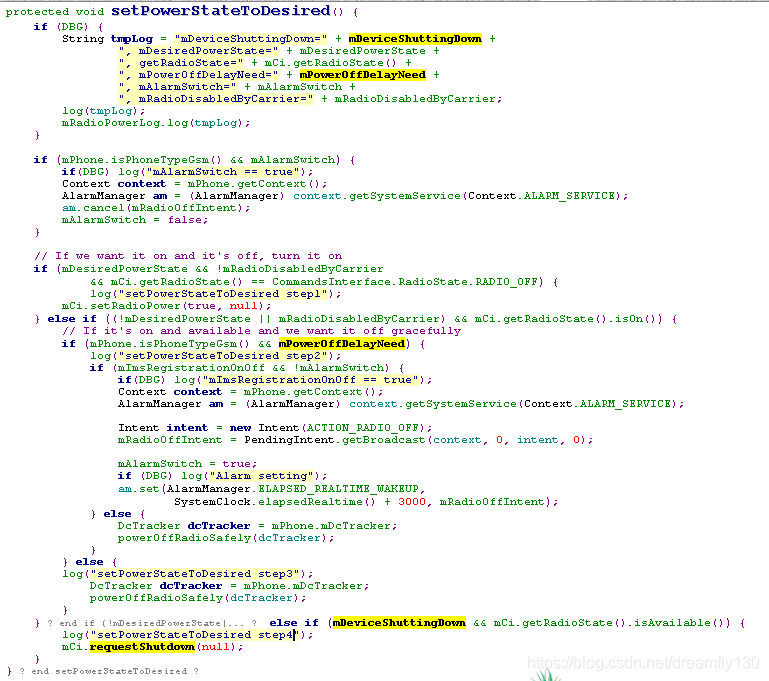Click "mImsRegistrationOnOff == true" log string

click(310, 380)
